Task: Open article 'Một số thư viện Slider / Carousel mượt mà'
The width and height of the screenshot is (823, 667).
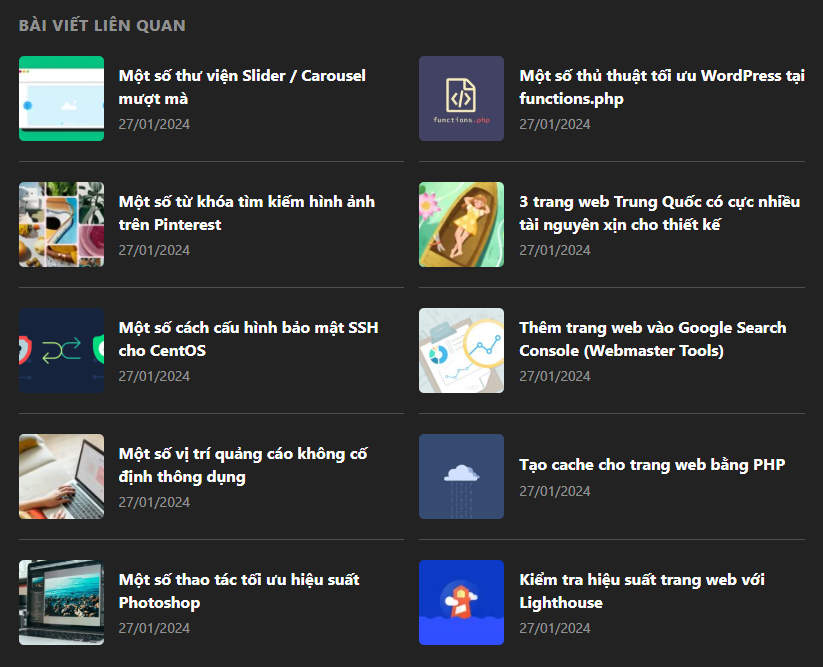Action: 242,87
